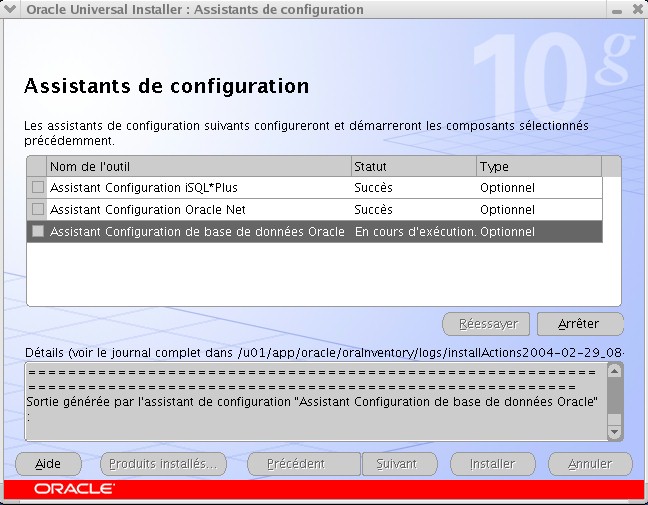Check the iSQL*Plus assistant checkbox
The height and width of the screenshot is (505, 648).
click(x=38, y=187)
